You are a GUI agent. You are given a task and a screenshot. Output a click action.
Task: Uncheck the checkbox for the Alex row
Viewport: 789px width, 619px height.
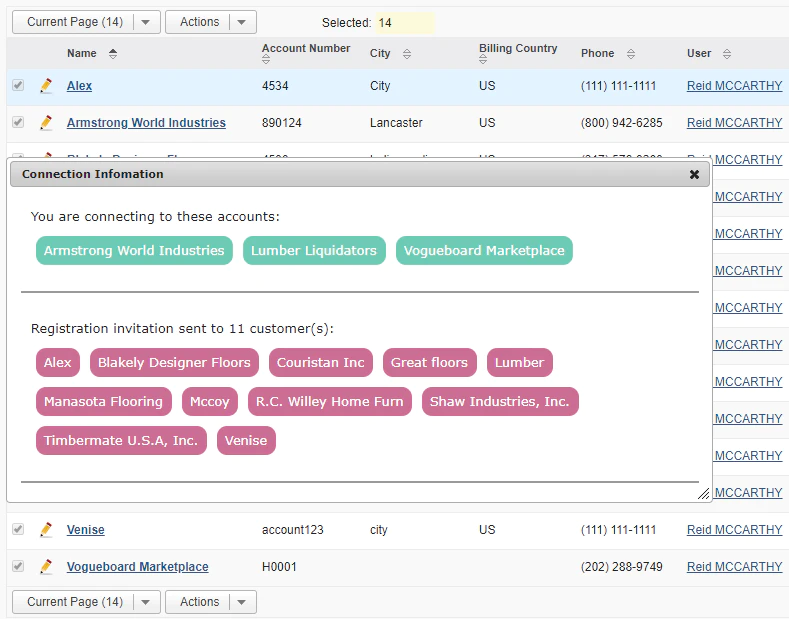tap(18, 85)
